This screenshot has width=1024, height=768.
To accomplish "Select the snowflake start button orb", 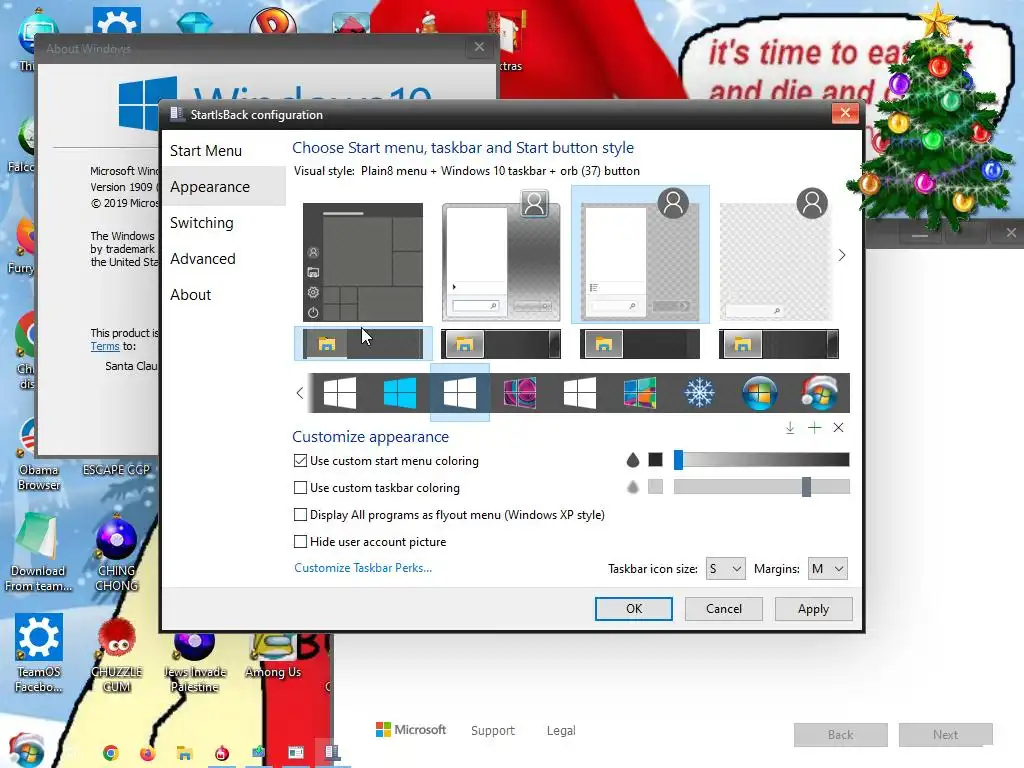I will point(699,393).
